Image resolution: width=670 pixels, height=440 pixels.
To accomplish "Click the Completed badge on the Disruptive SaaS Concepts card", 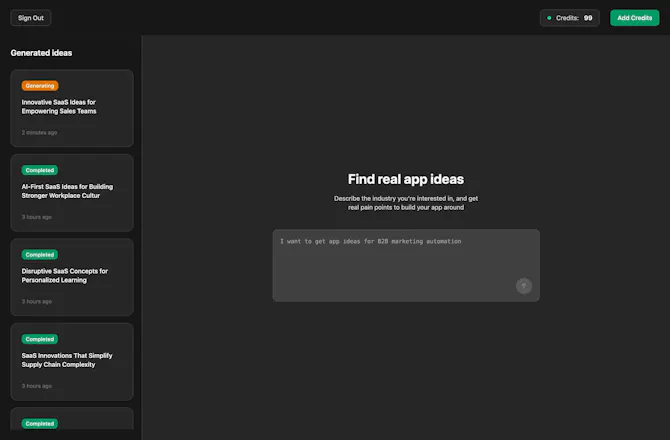I will pyautogui.click(x=40, y=255).
